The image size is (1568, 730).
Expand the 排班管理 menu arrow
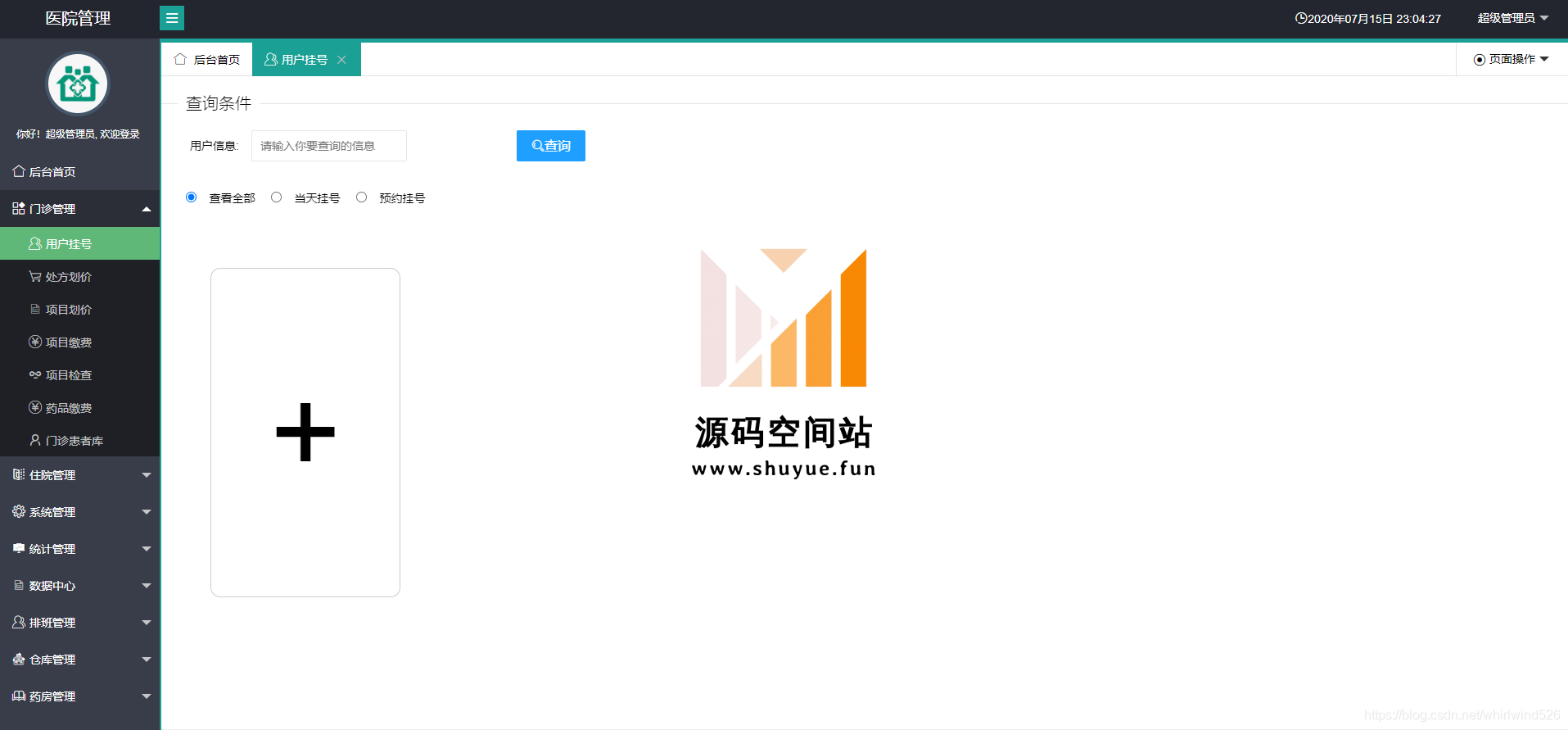point(147,623)
